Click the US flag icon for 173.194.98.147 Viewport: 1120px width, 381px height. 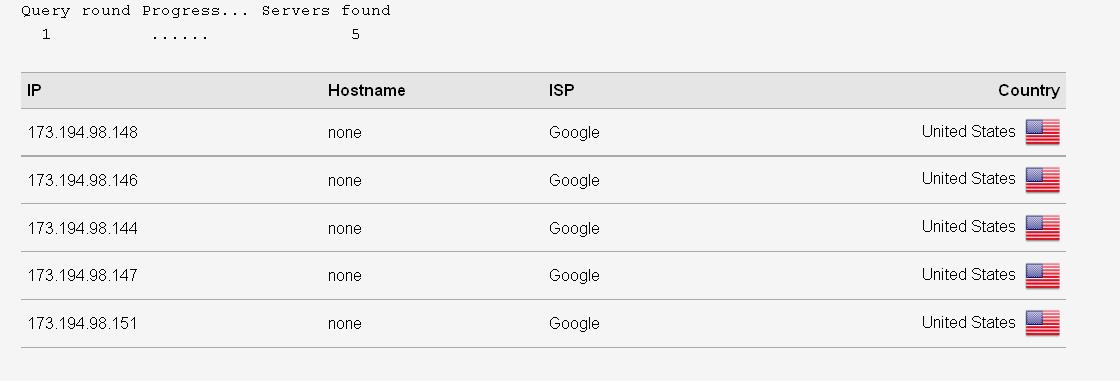(1042, 276)
